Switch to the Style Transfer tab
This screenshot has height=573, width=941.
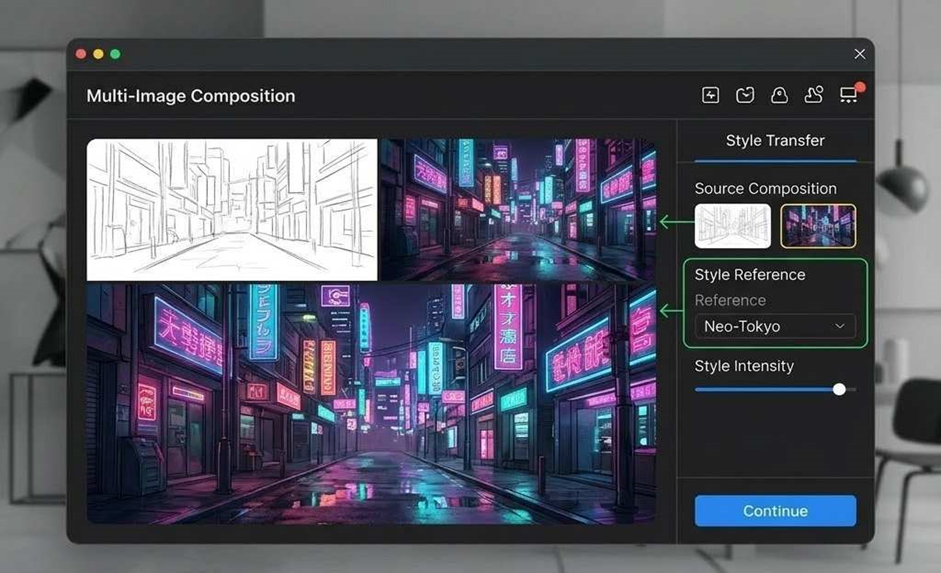pyautogui.click(x=775, y=141)
